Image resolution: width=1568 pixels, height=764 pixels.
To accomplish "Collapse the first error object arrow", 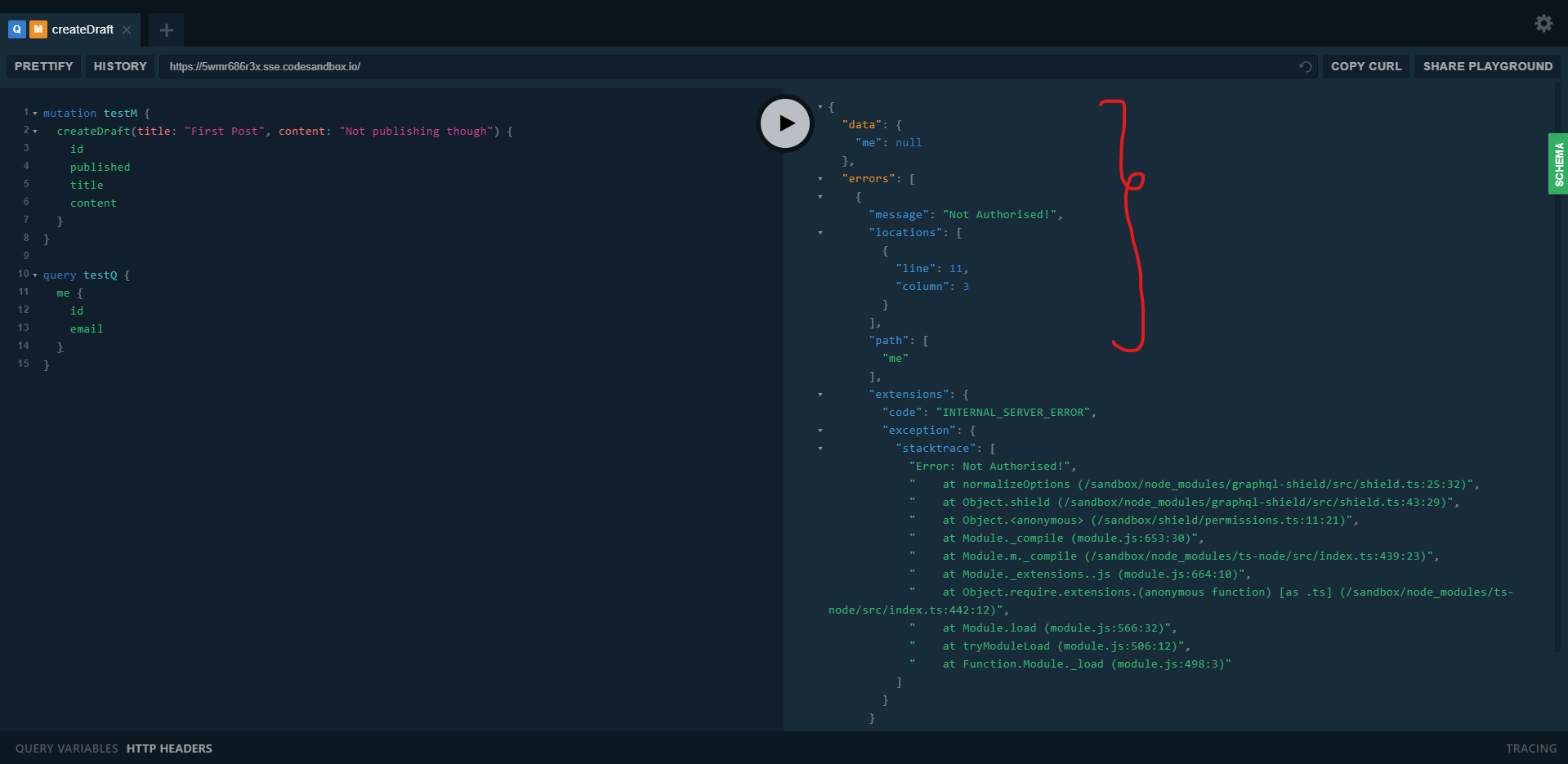I will pyautogui.click(x=820, y=197).
